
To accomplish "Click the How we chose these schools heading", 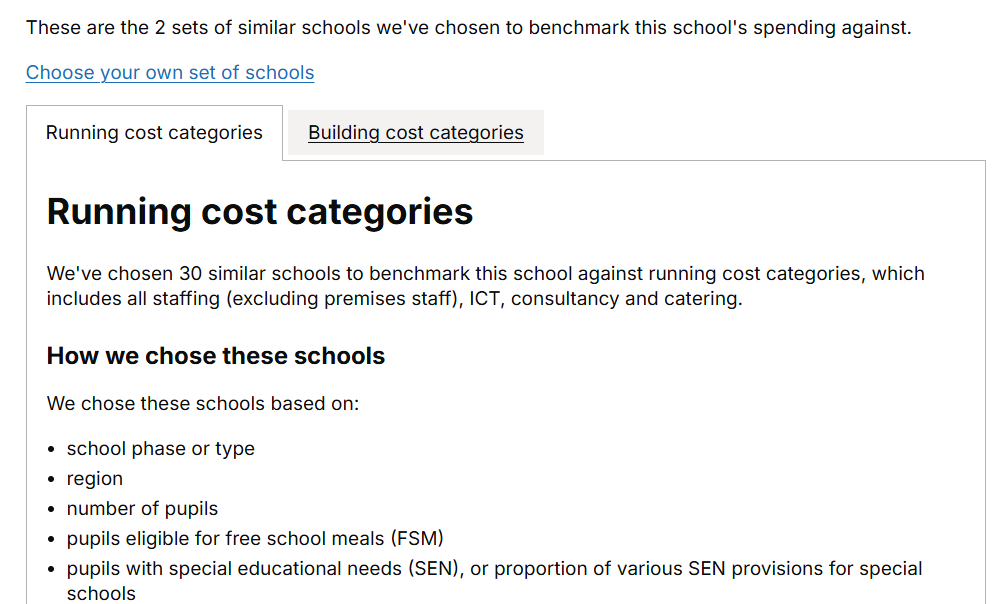I will [216, 356].
